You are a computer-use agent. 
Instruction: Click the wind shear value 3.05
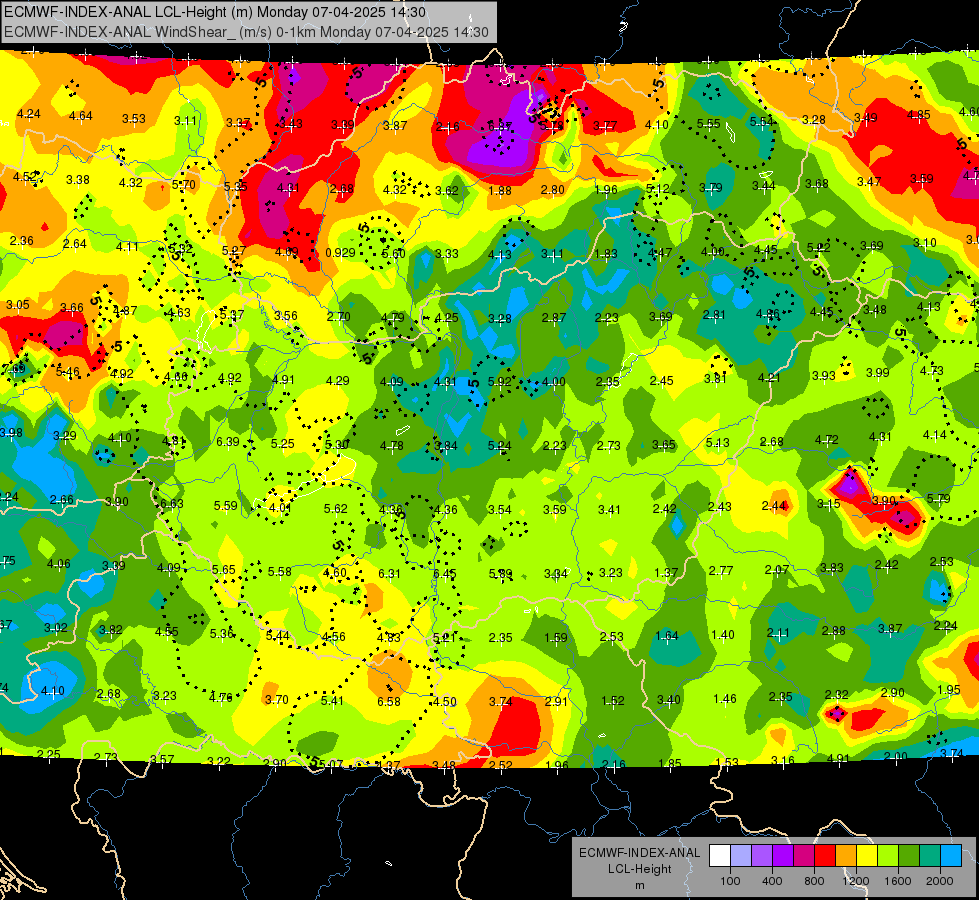[17, 305]
